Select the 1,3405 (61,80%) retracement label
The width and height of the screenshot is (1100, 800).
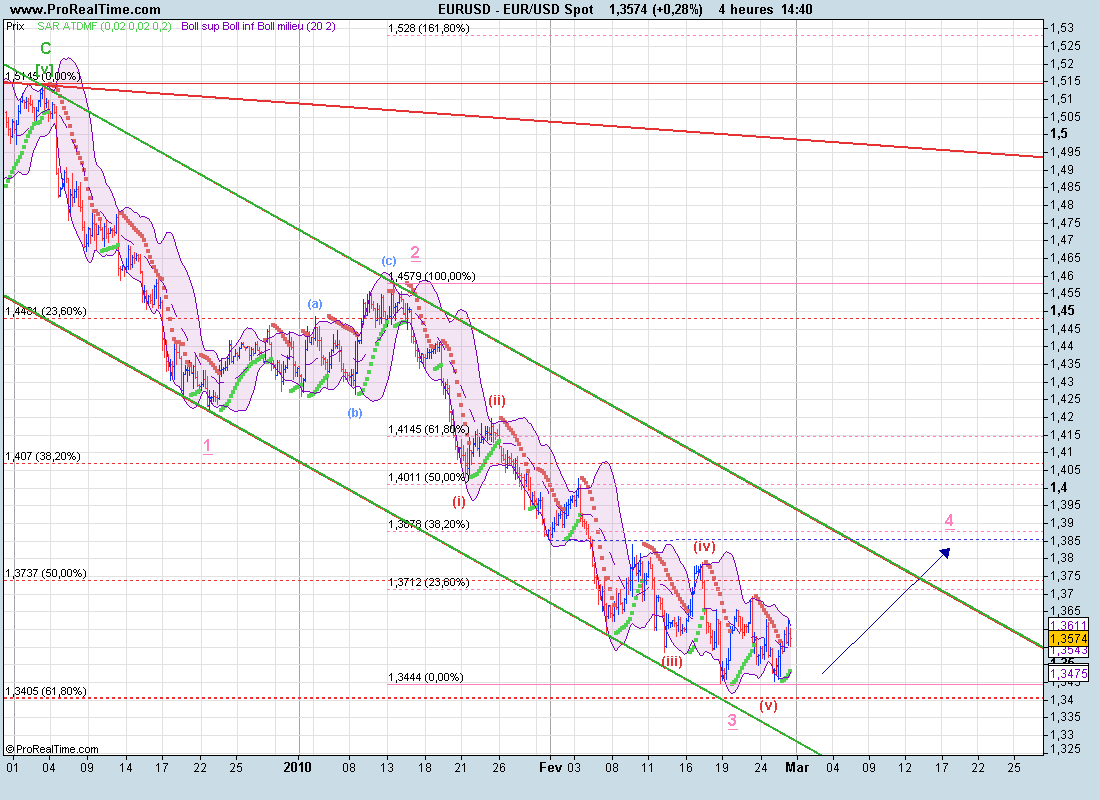(x=46, y=692)
